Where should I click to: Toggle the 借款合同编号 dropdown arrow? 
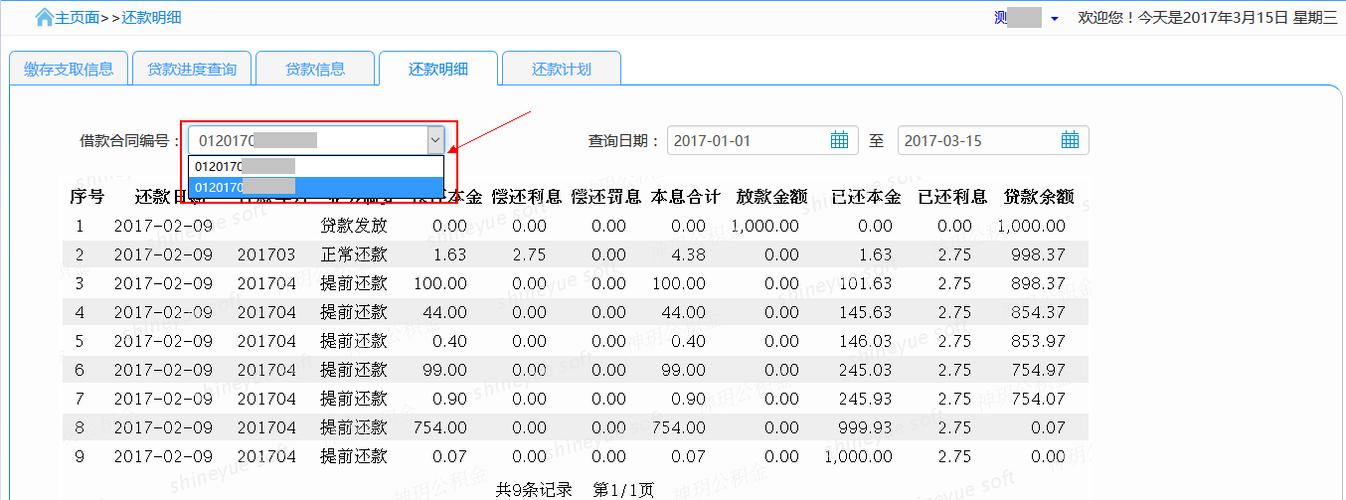pos(435,140)
